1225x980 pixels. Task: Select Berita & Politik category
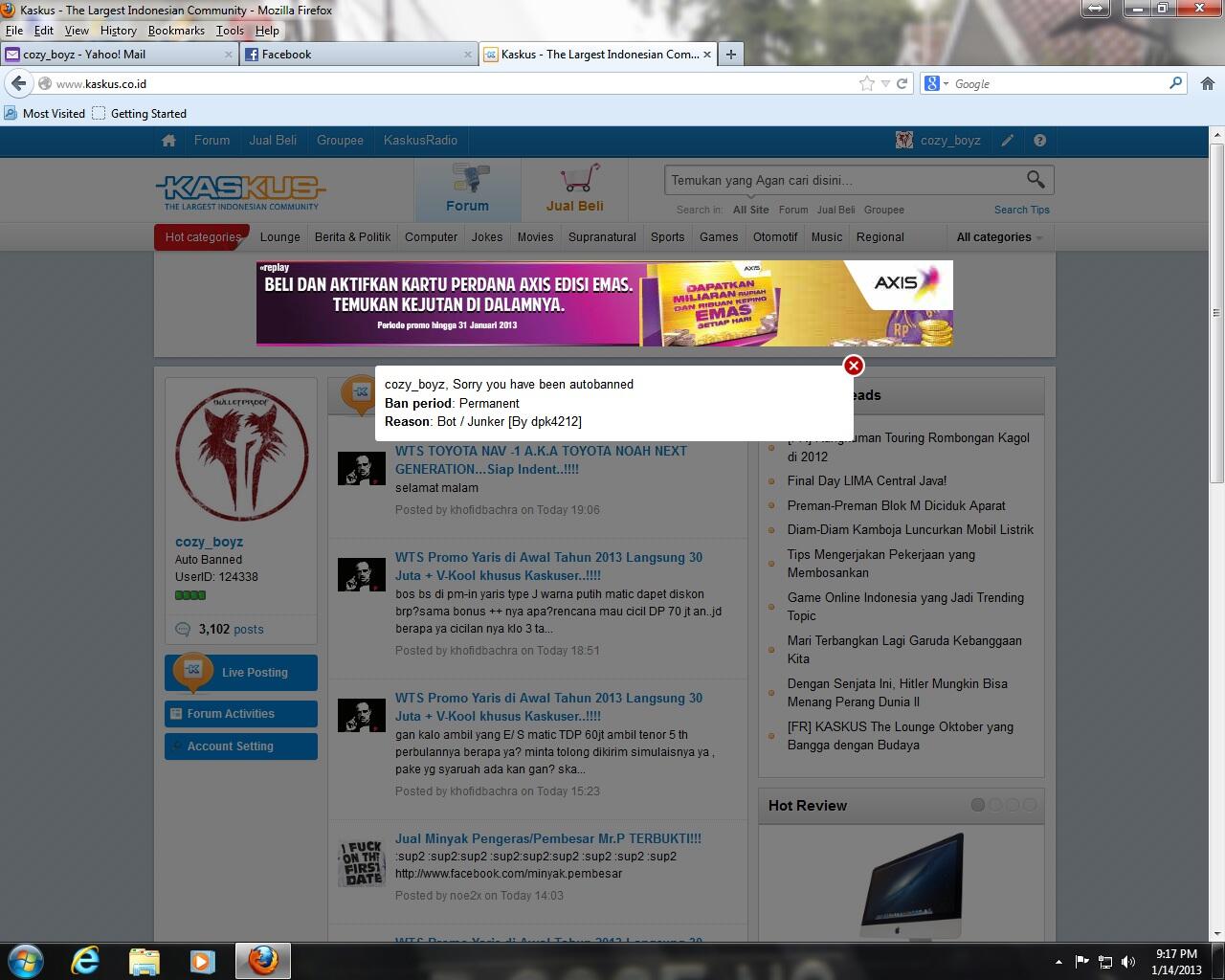click(x=352, y=237)
